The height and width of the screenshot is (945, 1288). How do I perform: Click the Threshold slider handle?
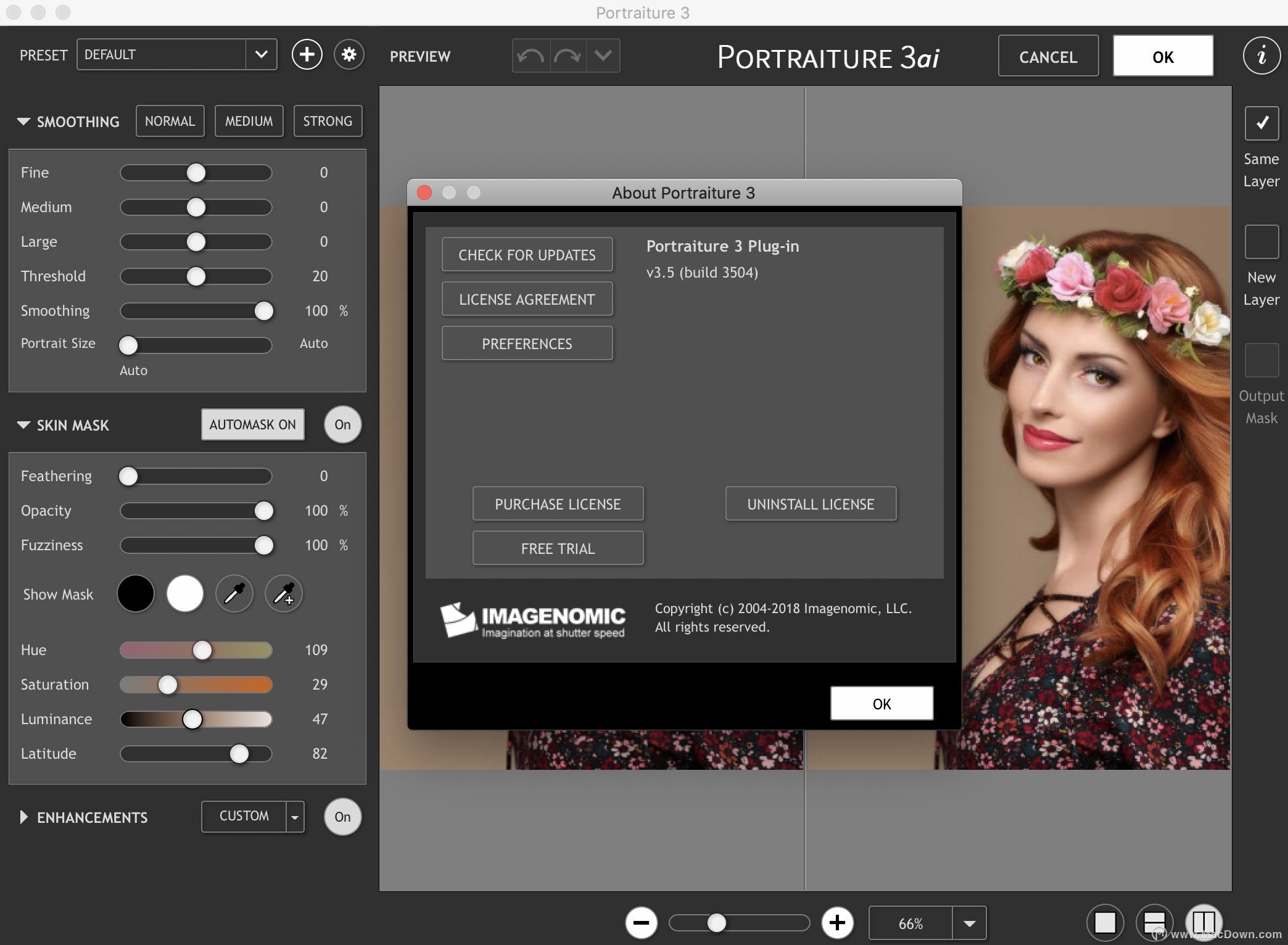coord(196,276)
